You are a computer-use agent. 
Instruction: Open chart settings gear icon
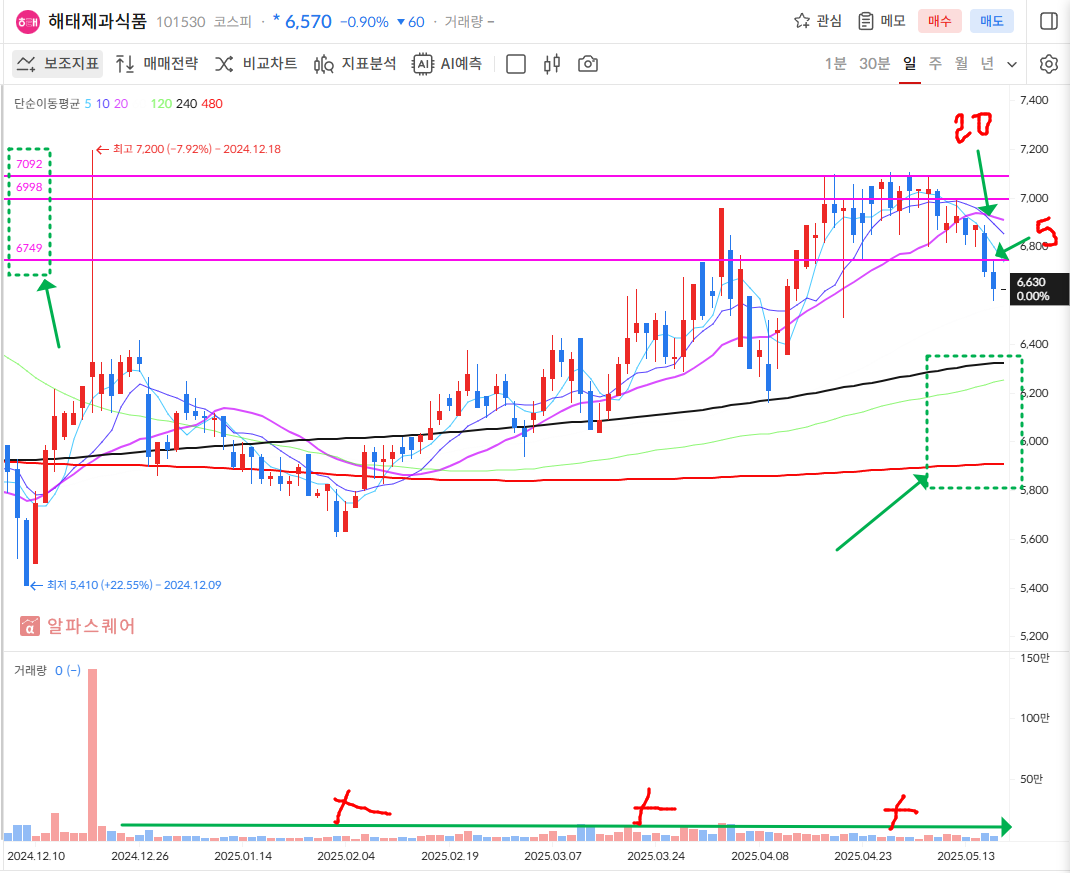1049,64
